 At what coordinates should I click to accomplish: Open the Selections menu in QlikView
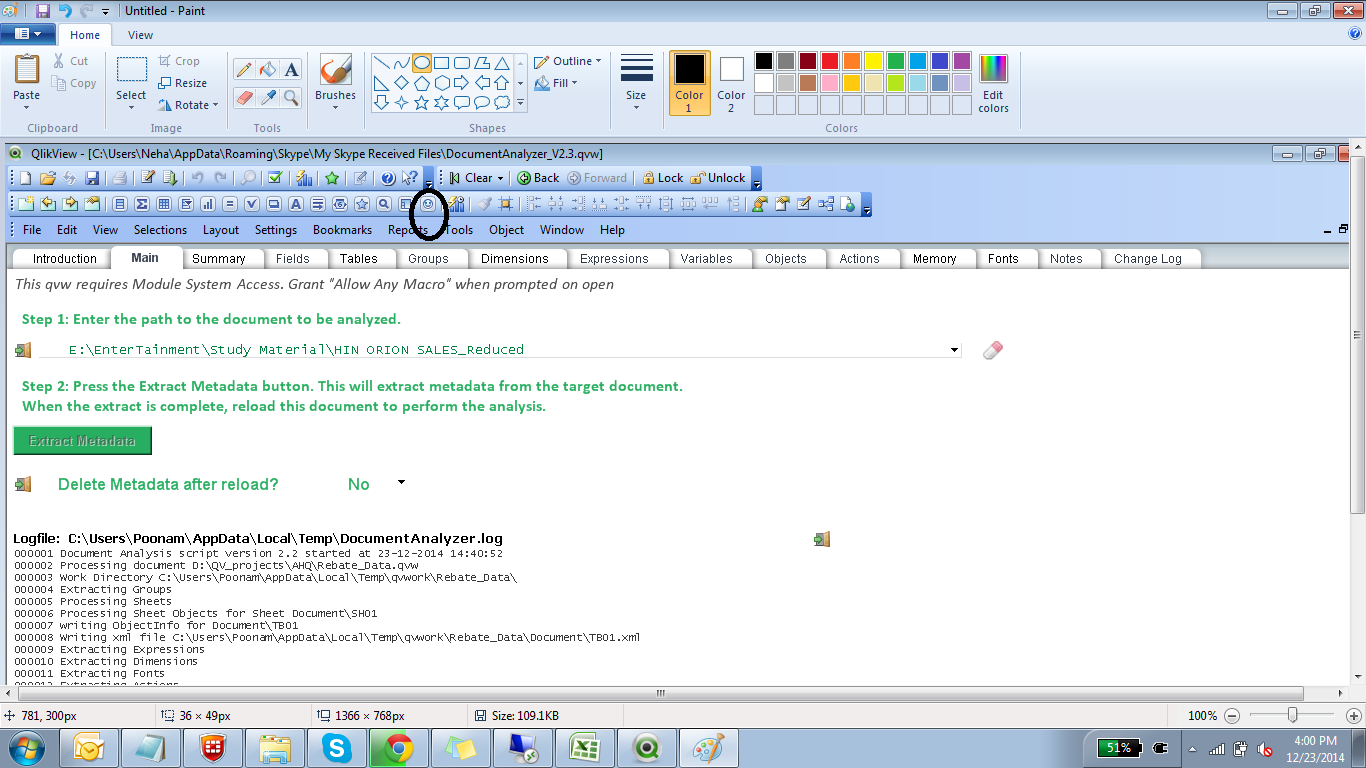tap(160, 230)
